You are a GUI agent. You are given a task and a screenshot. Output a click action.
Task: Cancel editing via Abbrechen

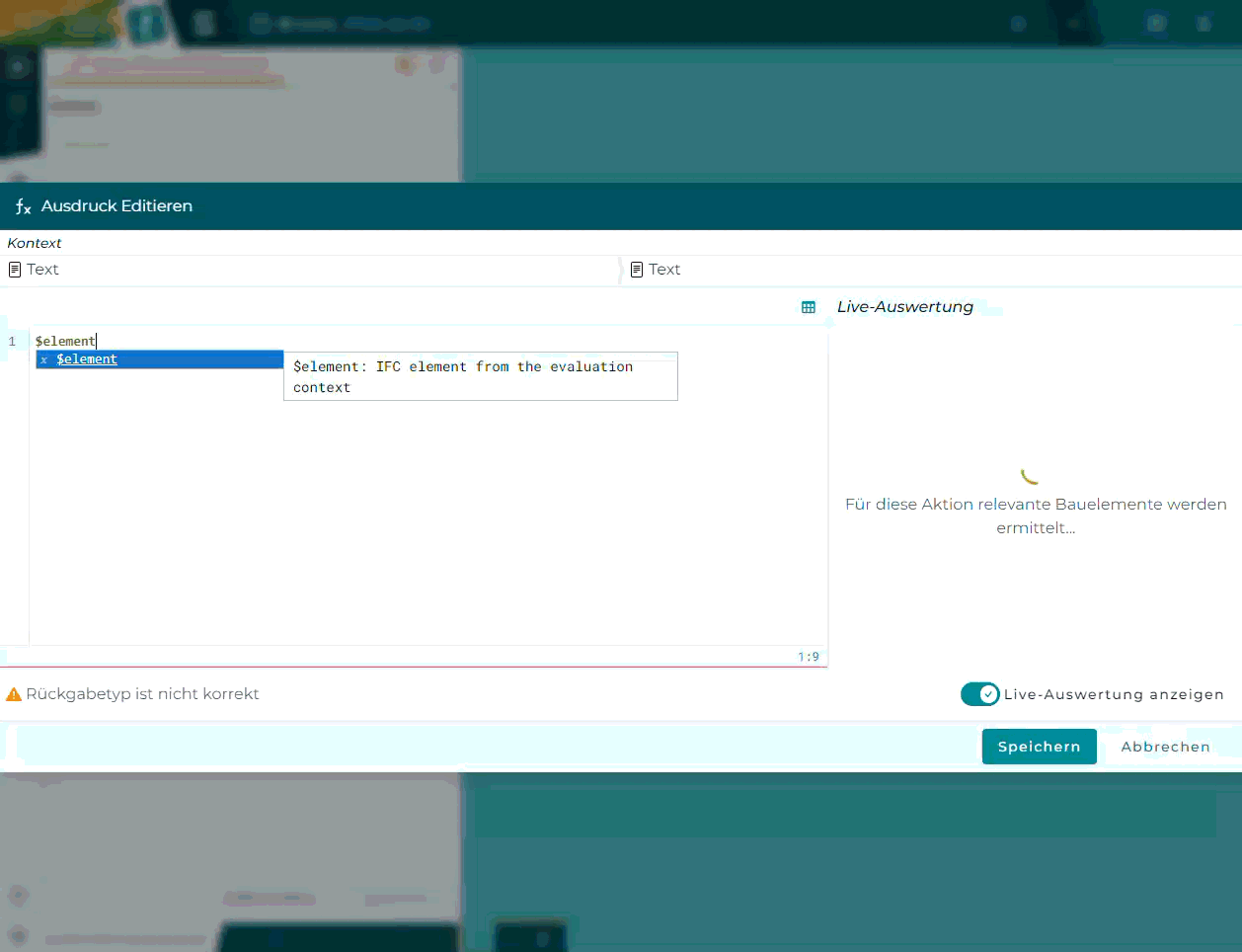pos(1165,747)
